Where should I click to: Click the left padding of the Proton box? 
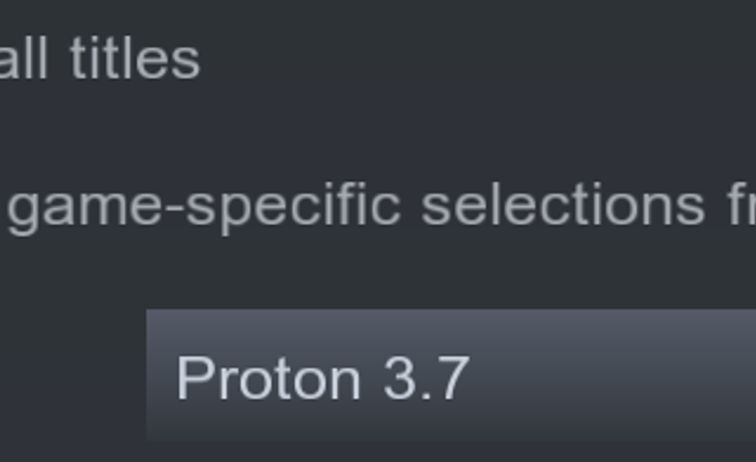[x=161, y=377]
